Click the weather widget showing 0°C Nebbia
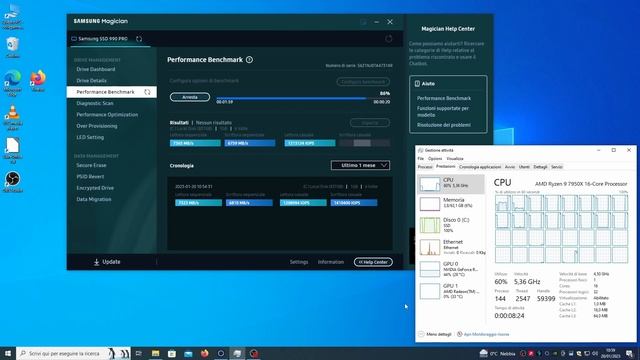Image resolution: width=640 pixels, height=360 pixels. pyautogui.click(x=498, y=353)
